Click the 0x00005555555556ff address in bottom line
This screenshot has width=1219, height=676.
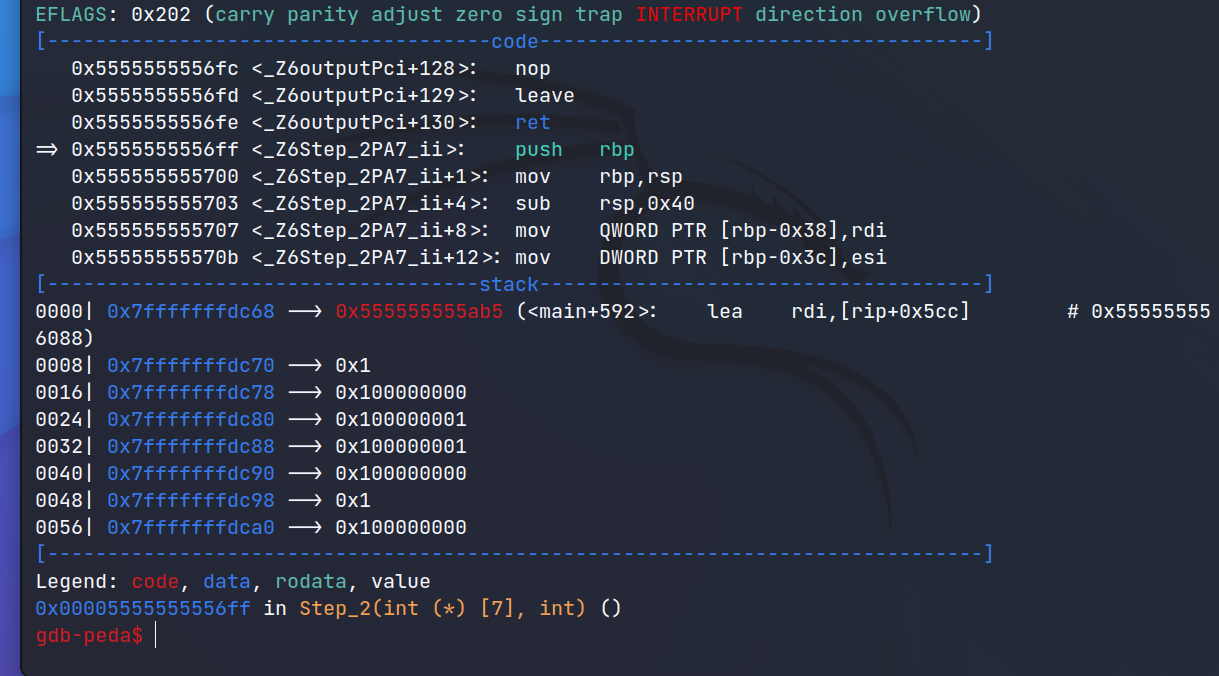tap(143, 608)
